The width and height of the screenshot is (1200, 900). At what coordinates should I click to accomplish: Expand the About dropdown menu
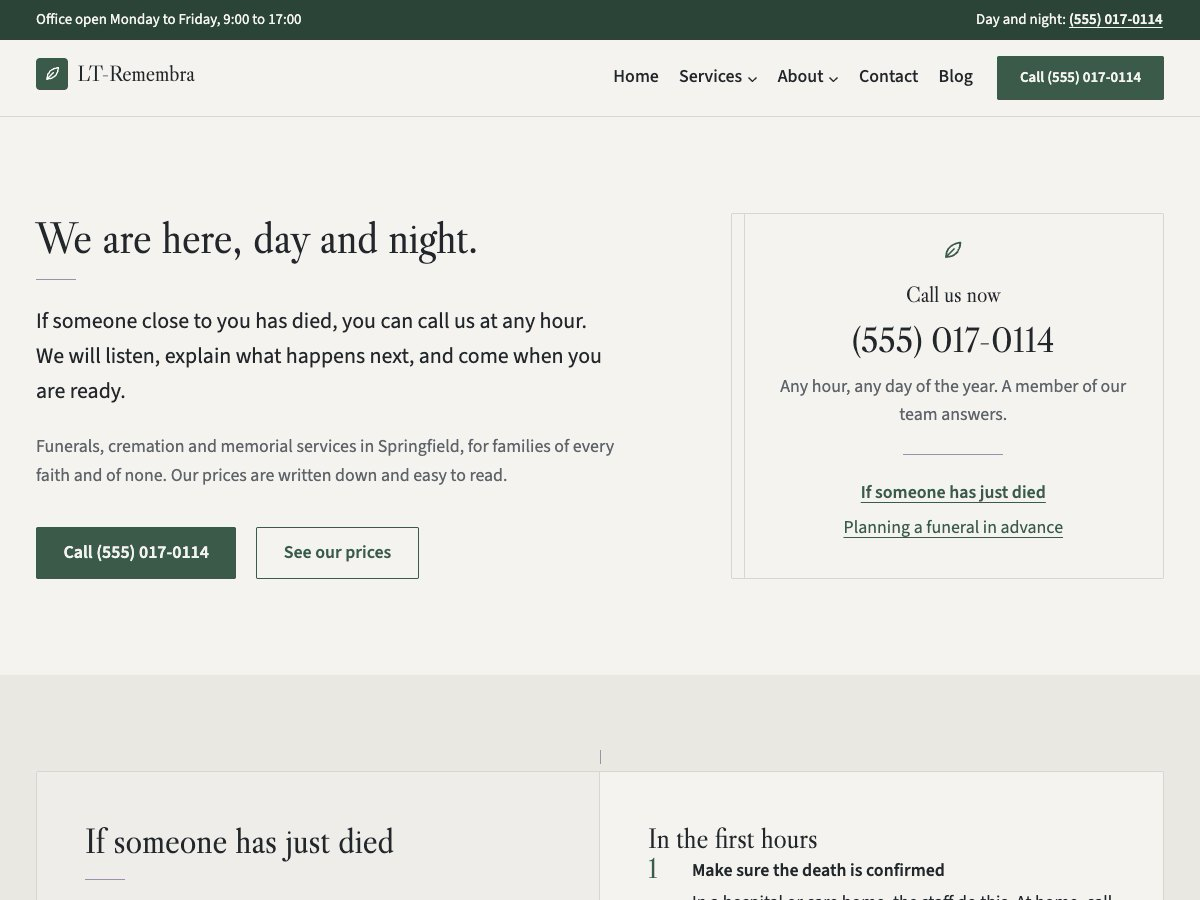[x=808, y=77]
